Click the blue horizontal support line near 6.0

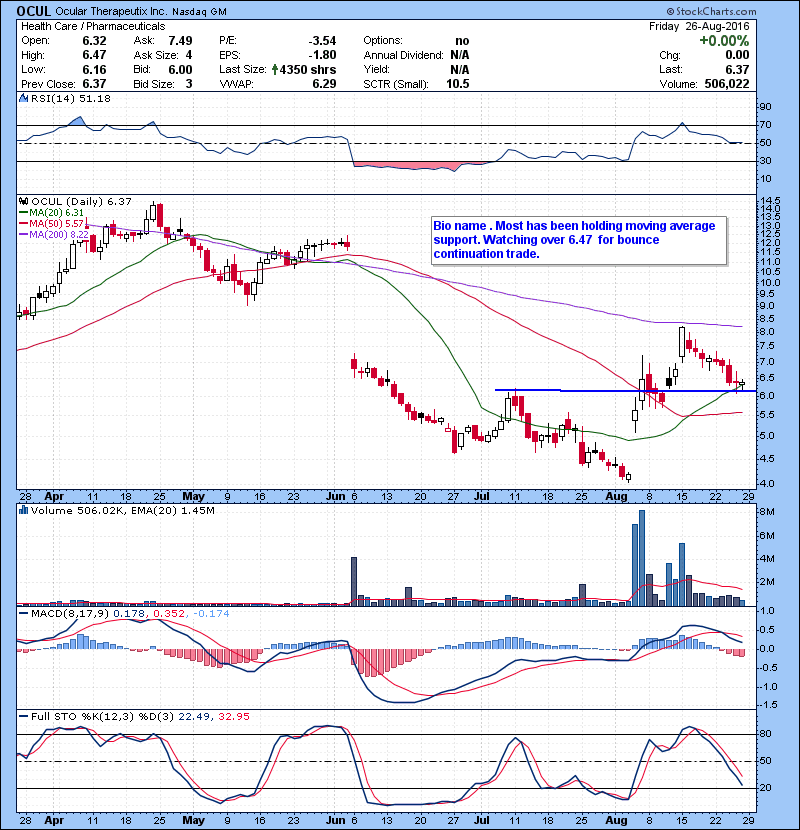(625, 391)
